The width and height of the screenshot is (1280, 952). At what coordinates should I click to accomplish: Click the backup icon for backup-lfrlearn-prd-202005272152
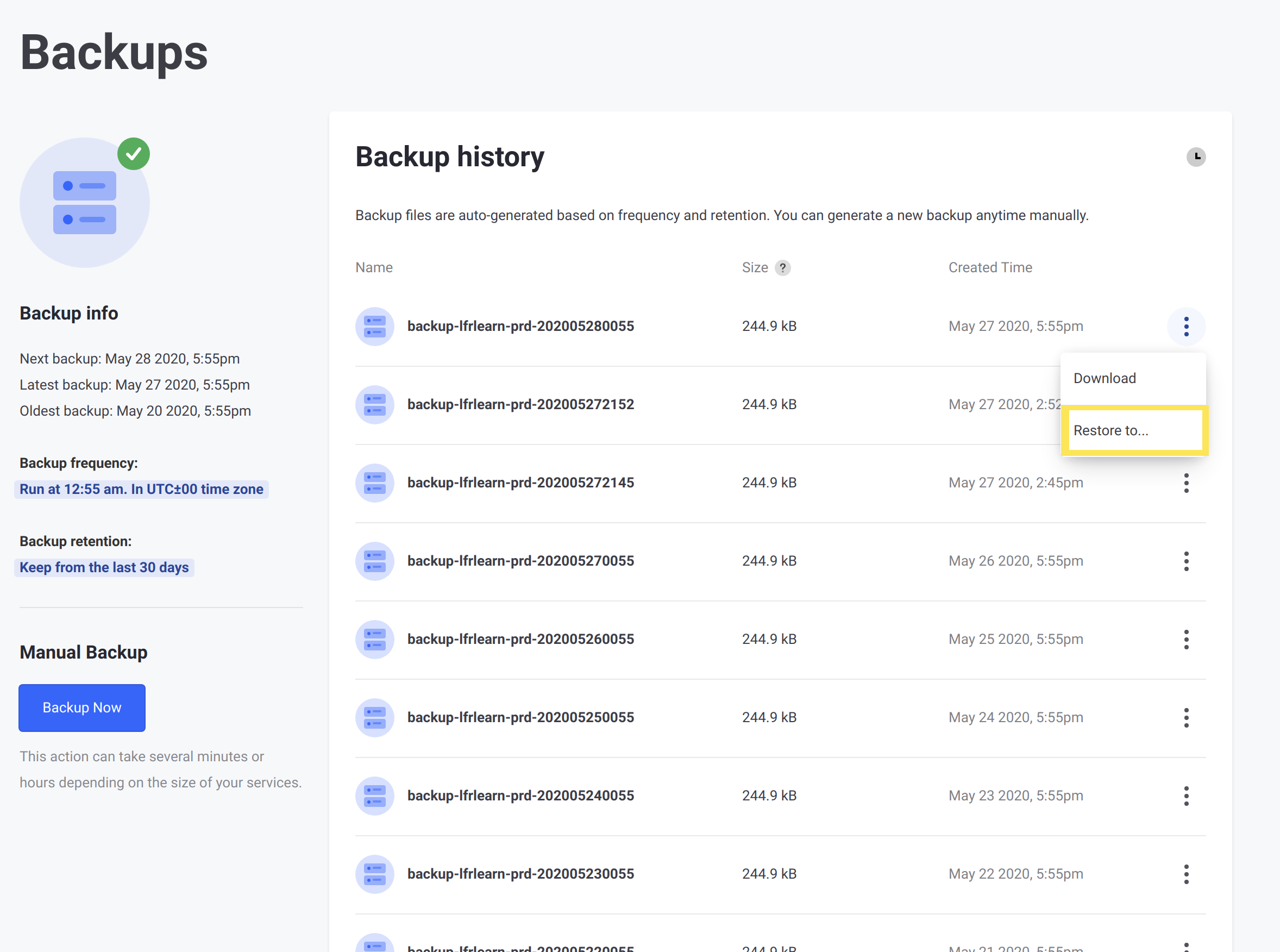coord(374,404)
